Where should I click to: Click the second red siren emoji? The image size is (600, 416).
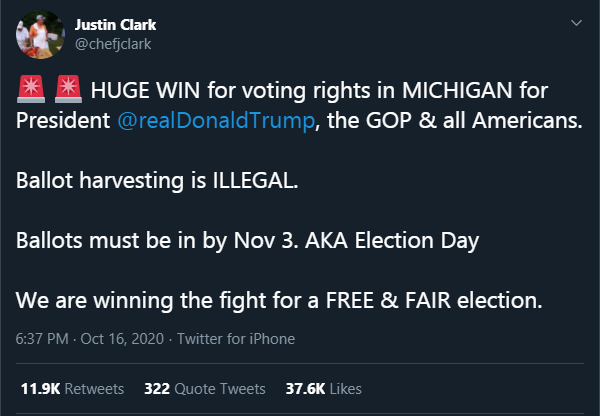(x=68, y=90)
